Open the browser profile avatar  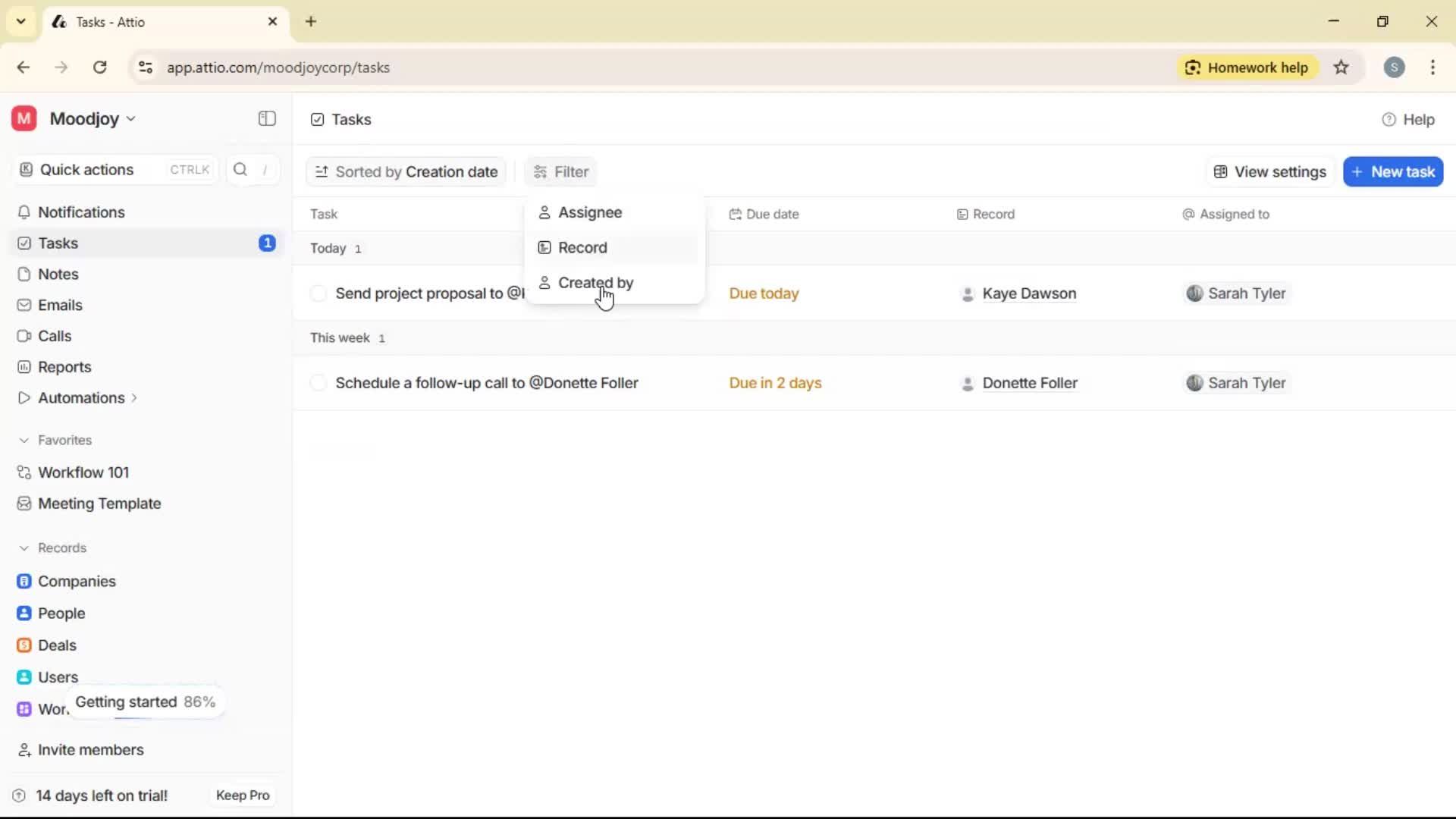point(1394,67)
